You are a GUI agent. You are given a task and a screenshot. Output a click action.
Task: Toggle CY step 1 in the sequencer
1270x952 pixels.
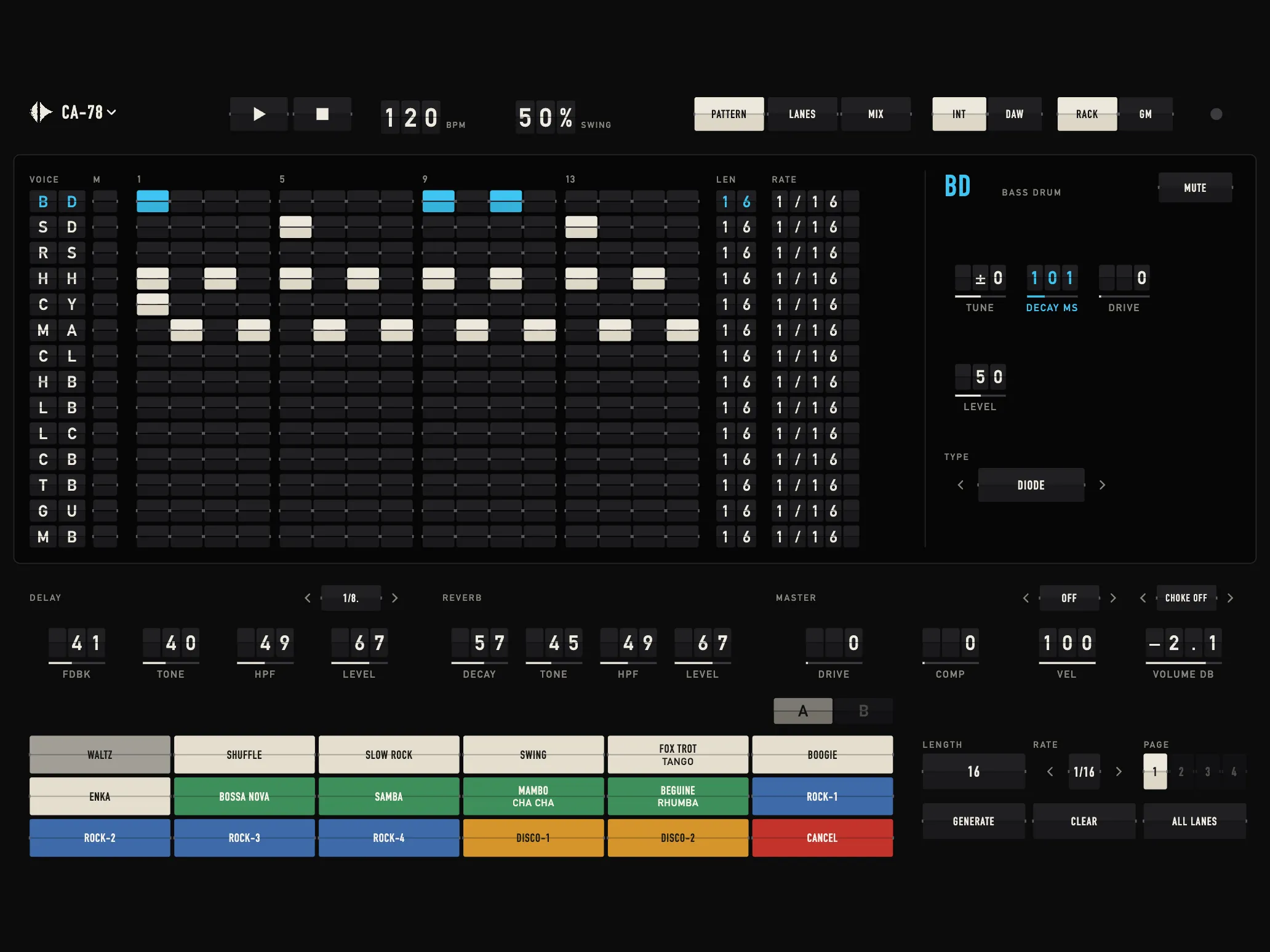pos(153,304)
